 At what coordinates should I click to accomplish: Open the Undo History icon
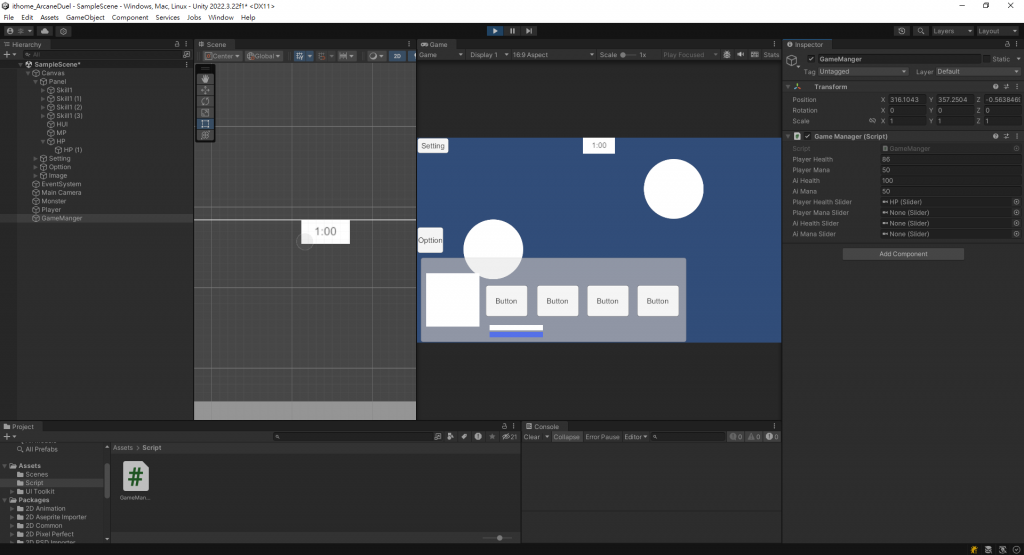[902, 31]
